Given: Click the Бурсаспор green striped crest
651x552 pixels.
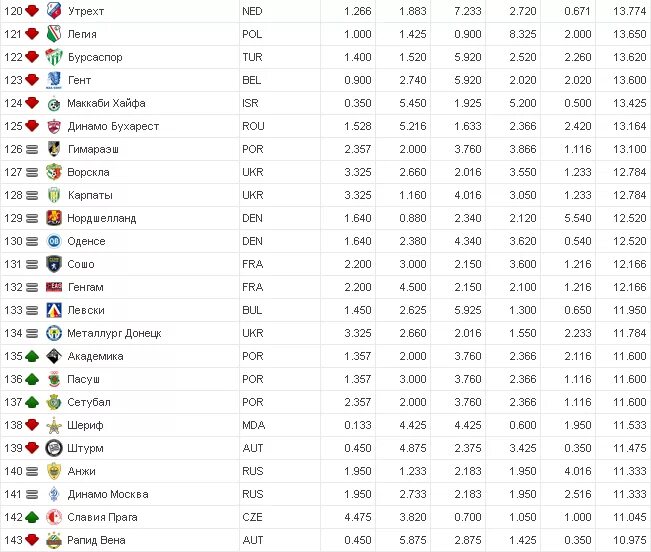Looking at the screenshot, I should 54,57.
